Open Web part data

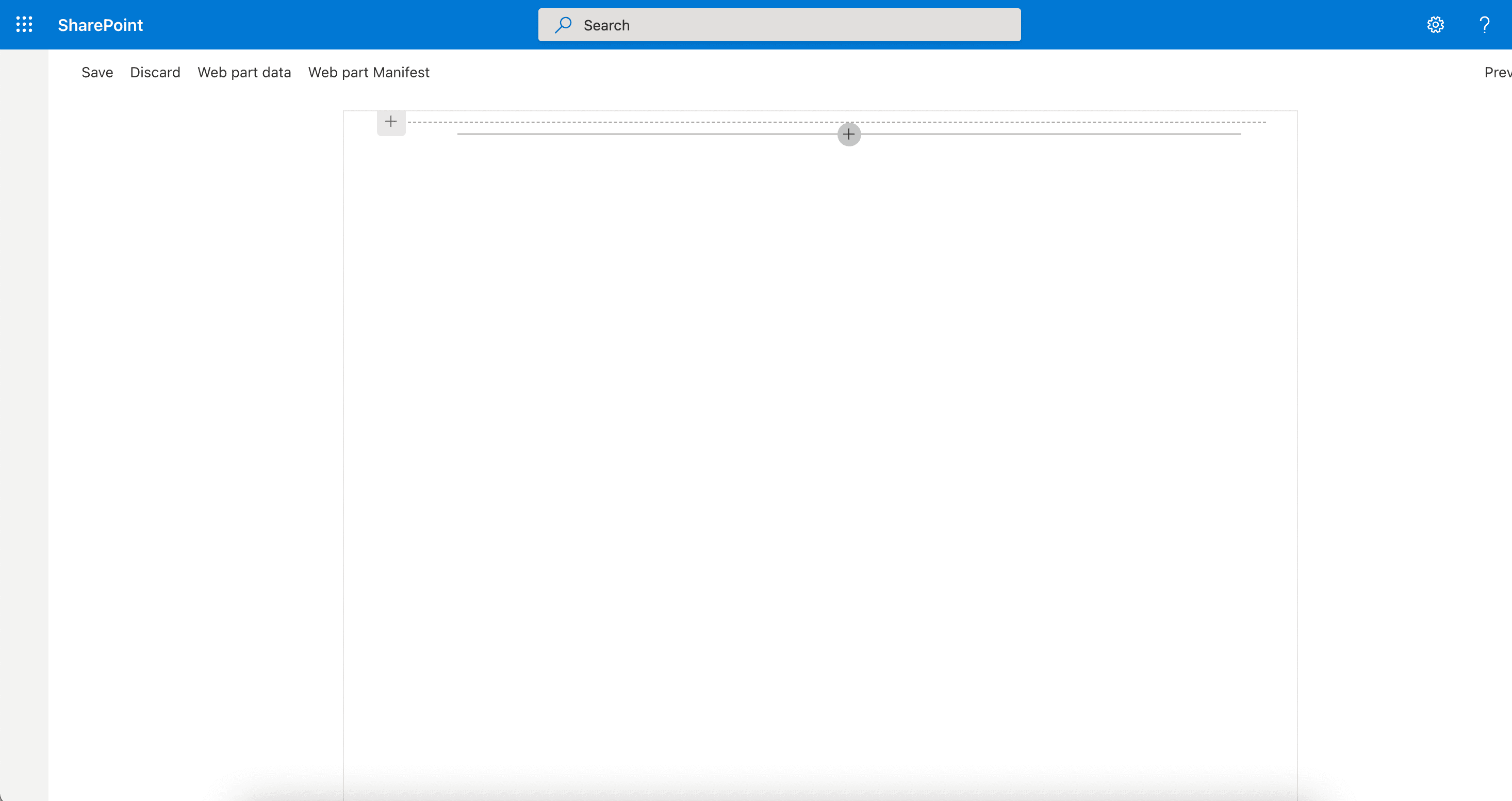click(x=244, y=72)
